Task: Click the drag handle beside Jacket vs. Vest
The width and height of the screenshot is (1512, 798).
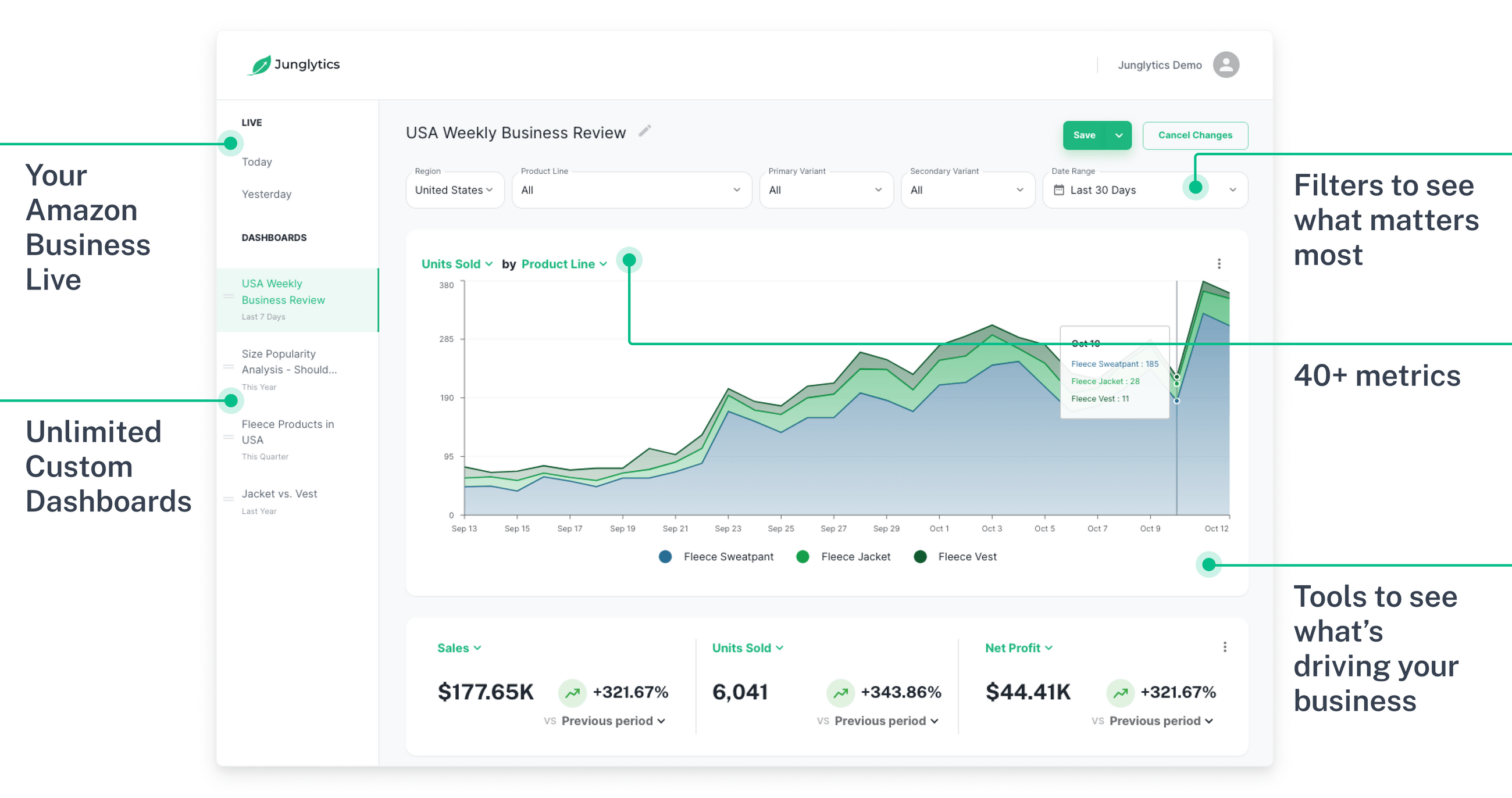Action: point(229,499)
